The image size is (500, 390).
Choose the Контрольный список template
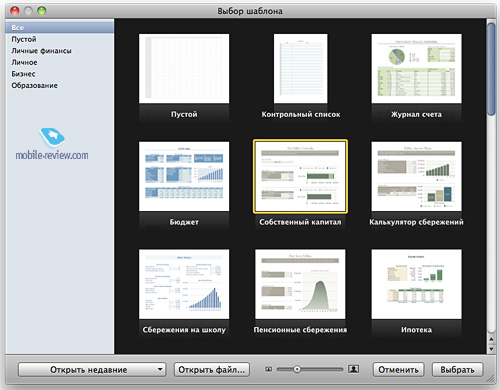(300, 68)
